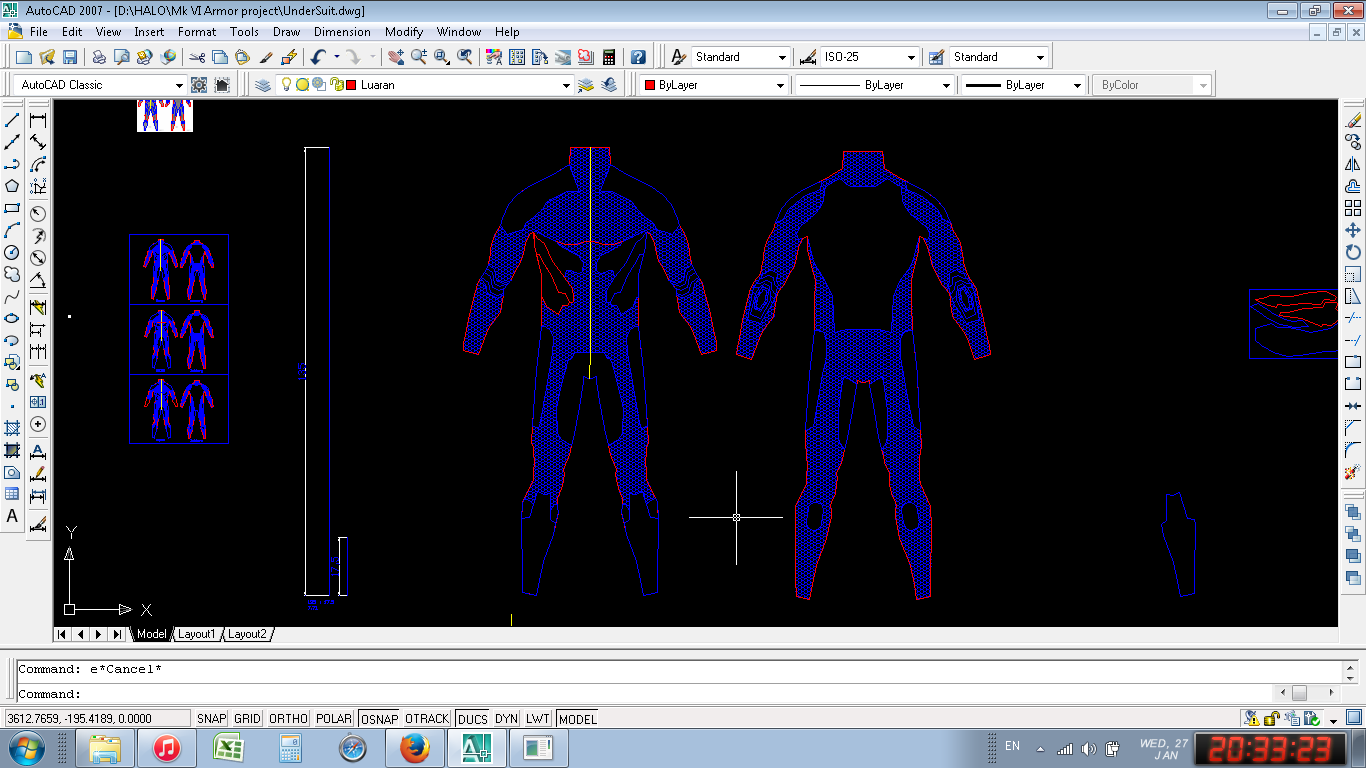
Task: Click the MODEL button in the status bar
Action: coord(577,719)
